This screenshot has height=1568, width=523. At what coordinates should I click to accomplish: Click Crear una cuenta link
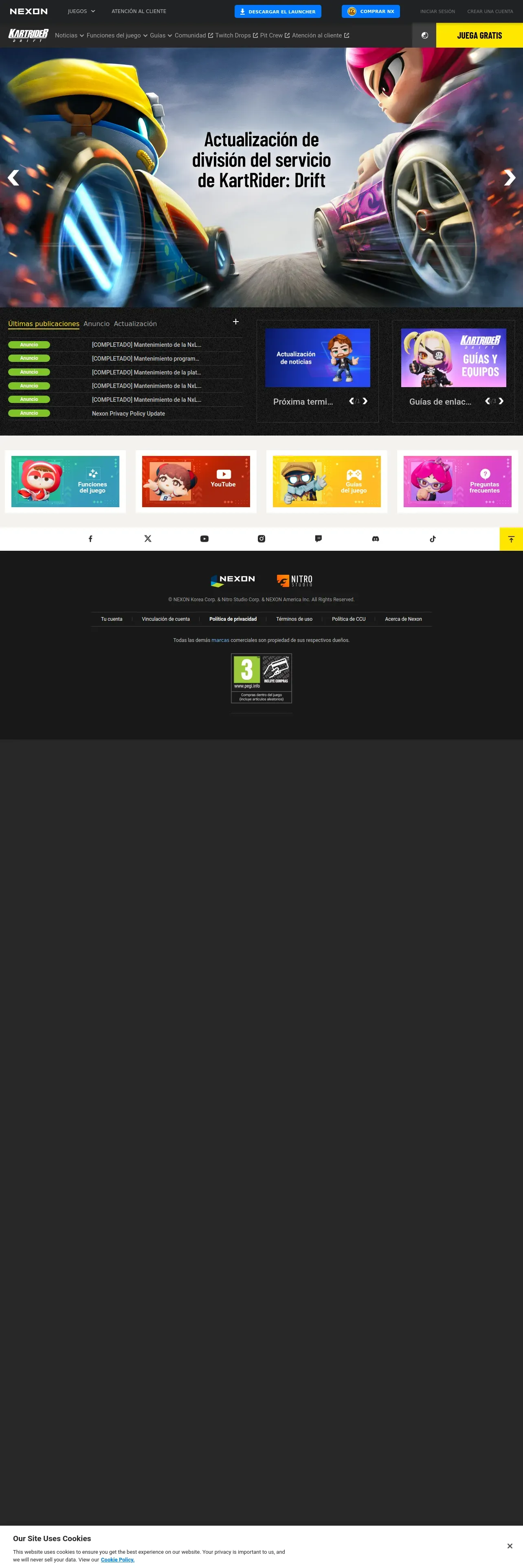(490, 11)
